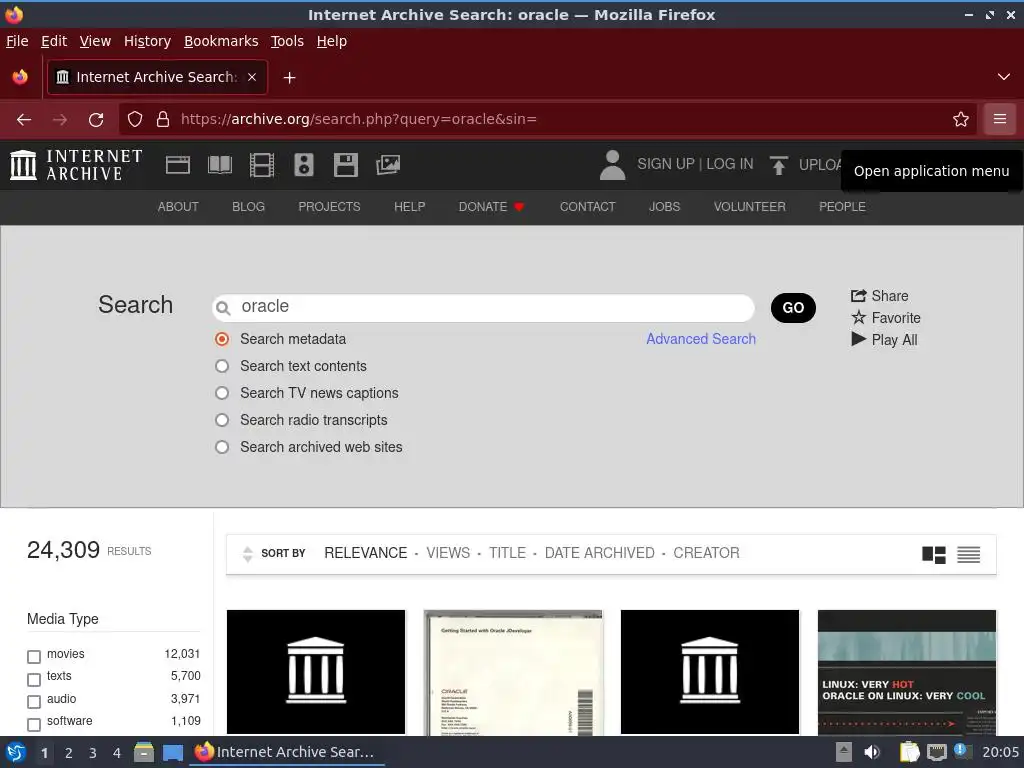This screenshot has width=1024, height=768.
Task: Open the Wayback web icon
Action: point(178,165)
